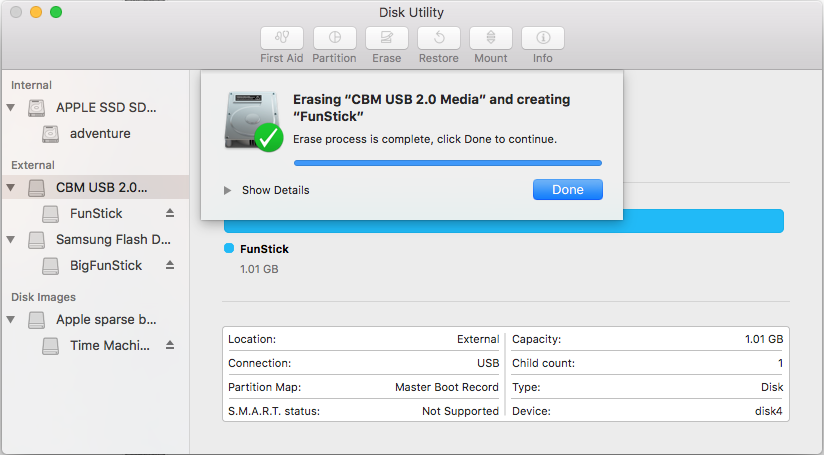
Task: Click the Disk Utility window title
Action: (411, 12)
